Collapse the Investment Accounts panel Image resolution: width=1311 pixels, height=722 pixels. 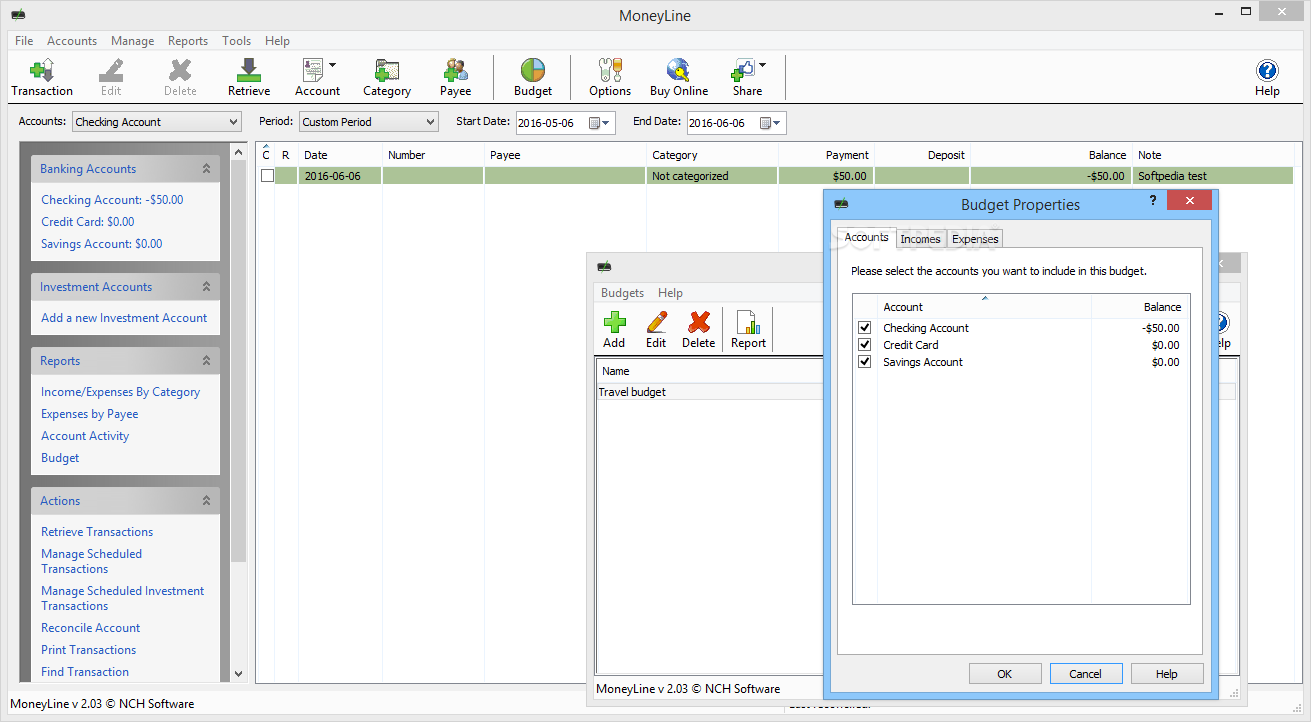pyautogui.click(x=206, y=287)
